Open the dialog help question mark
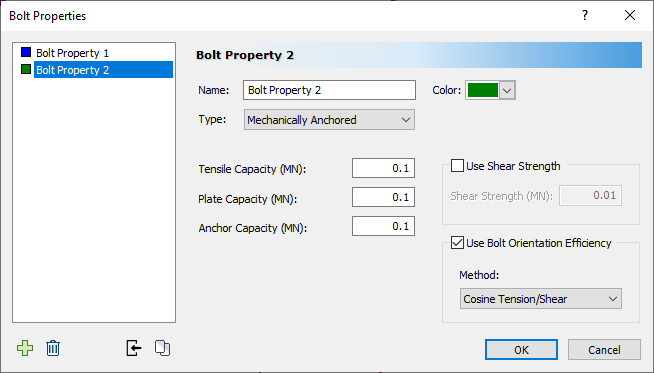The width and height of the screenshot is (654, 373). [585, 15]
